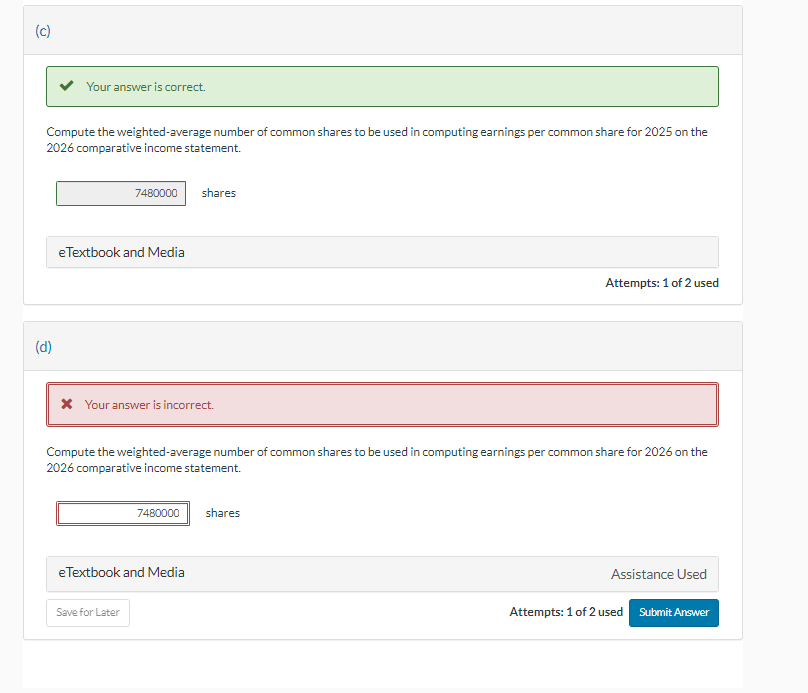Click 'Attempts: 1 of 2 used' in part (c)
808x693 pixels.
tap(662, 283)
